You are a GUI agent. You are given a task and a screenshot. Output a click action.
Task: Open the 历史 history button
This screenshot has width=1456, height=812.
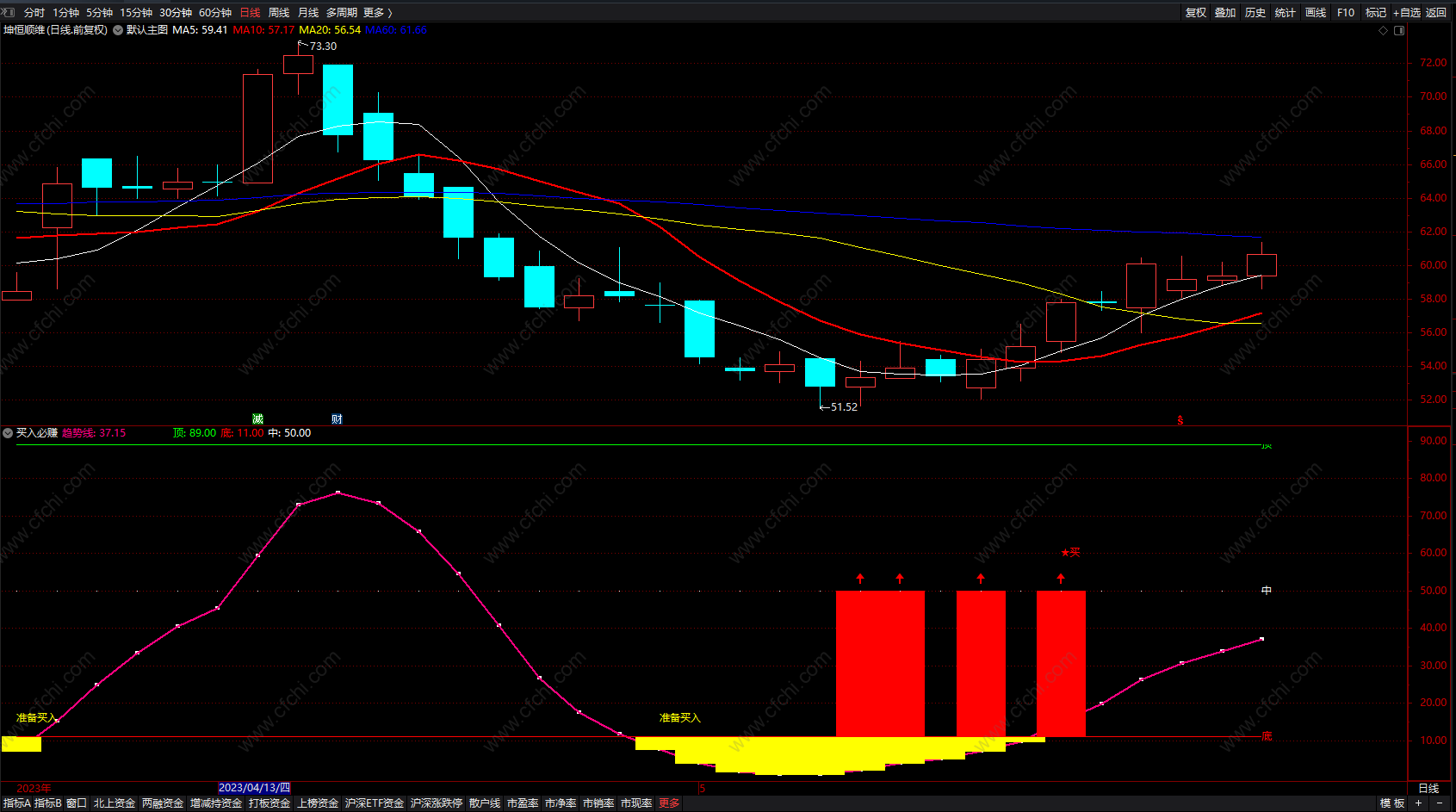pyautogui.click(x=1255, y=13)
